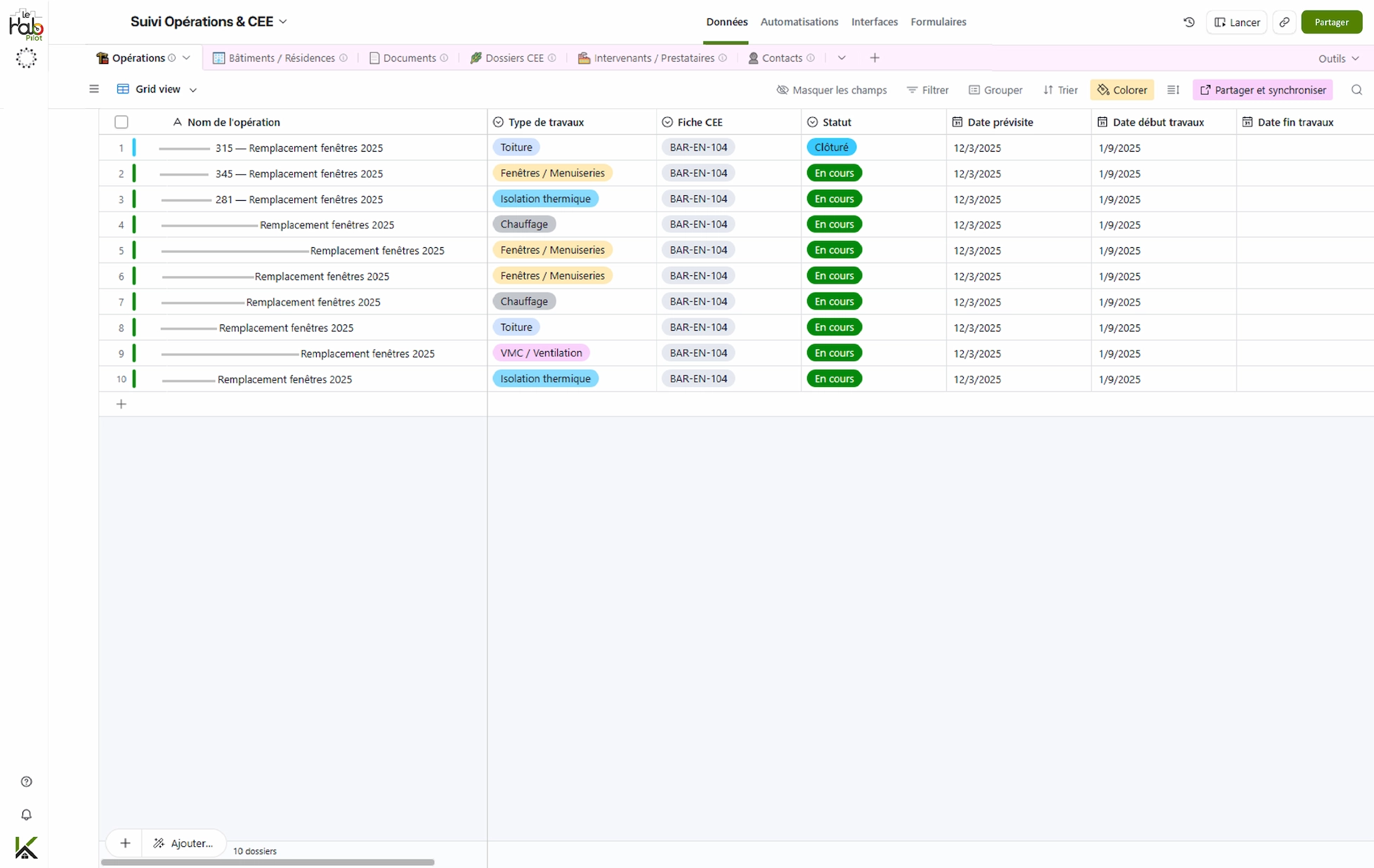Screen dimensions: 1374x868
Task: Click the En cours tag in row 5
Action: (x=834, y=250)
